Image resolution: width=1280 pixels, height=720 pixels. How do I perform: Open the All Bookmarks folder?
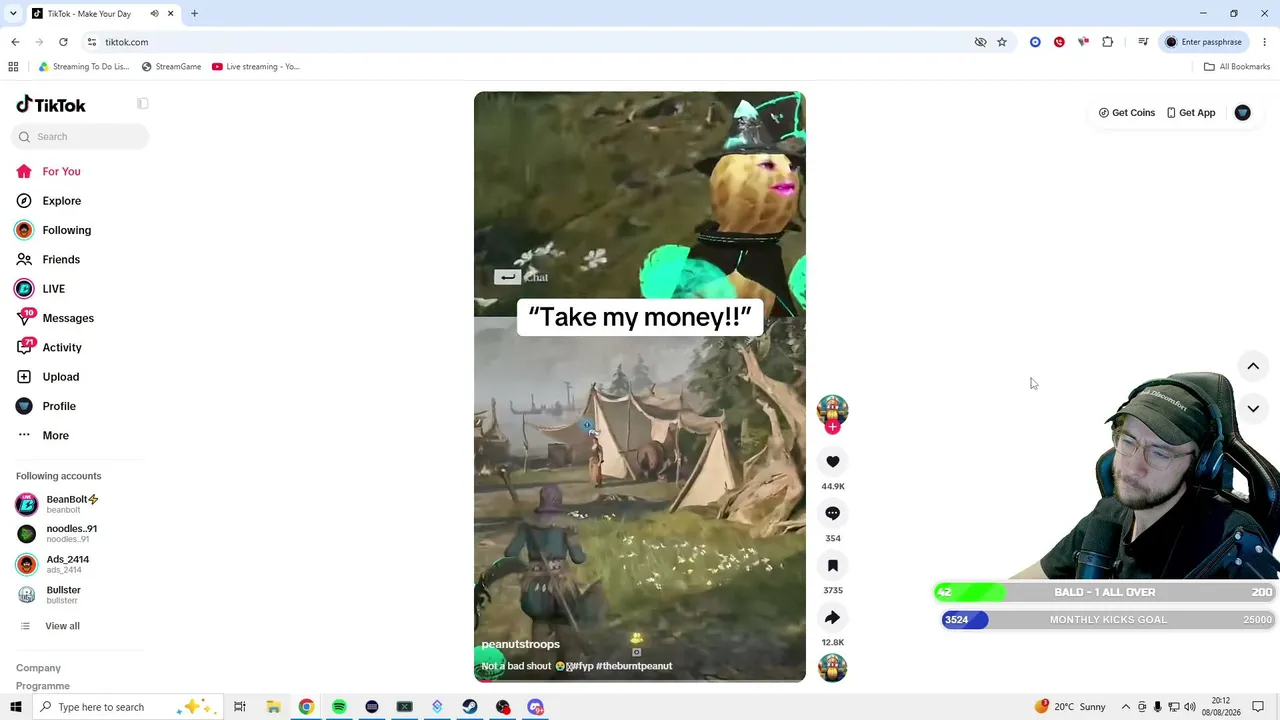1237,67
